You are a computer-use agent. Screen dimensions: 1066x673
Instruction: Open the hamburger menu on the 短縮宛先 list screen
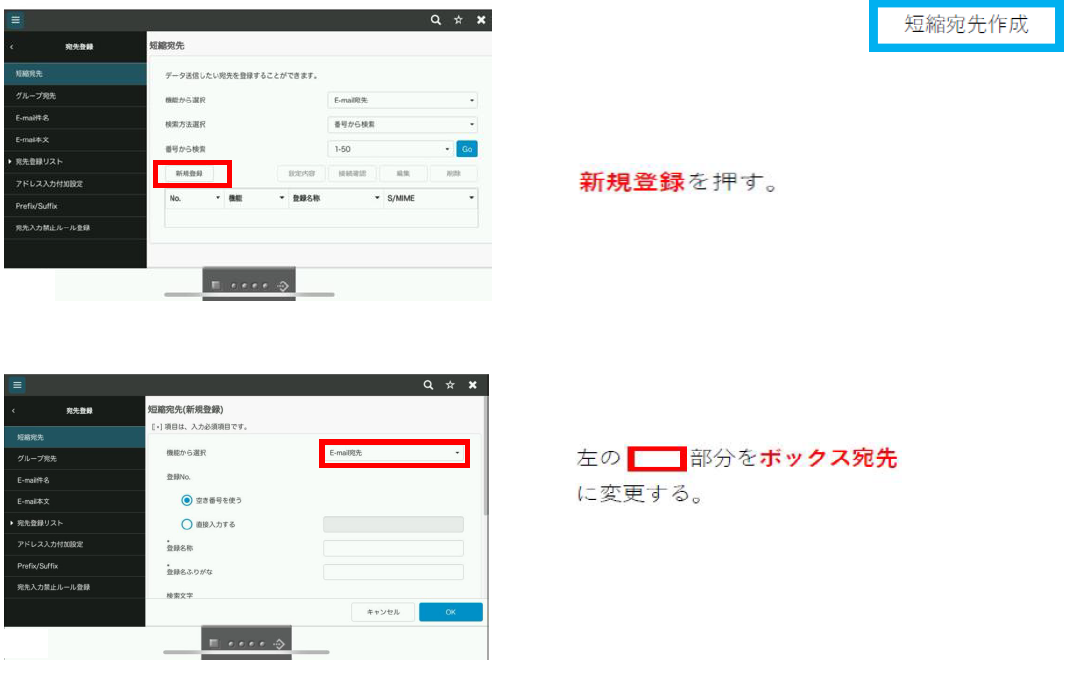(16, 20)
